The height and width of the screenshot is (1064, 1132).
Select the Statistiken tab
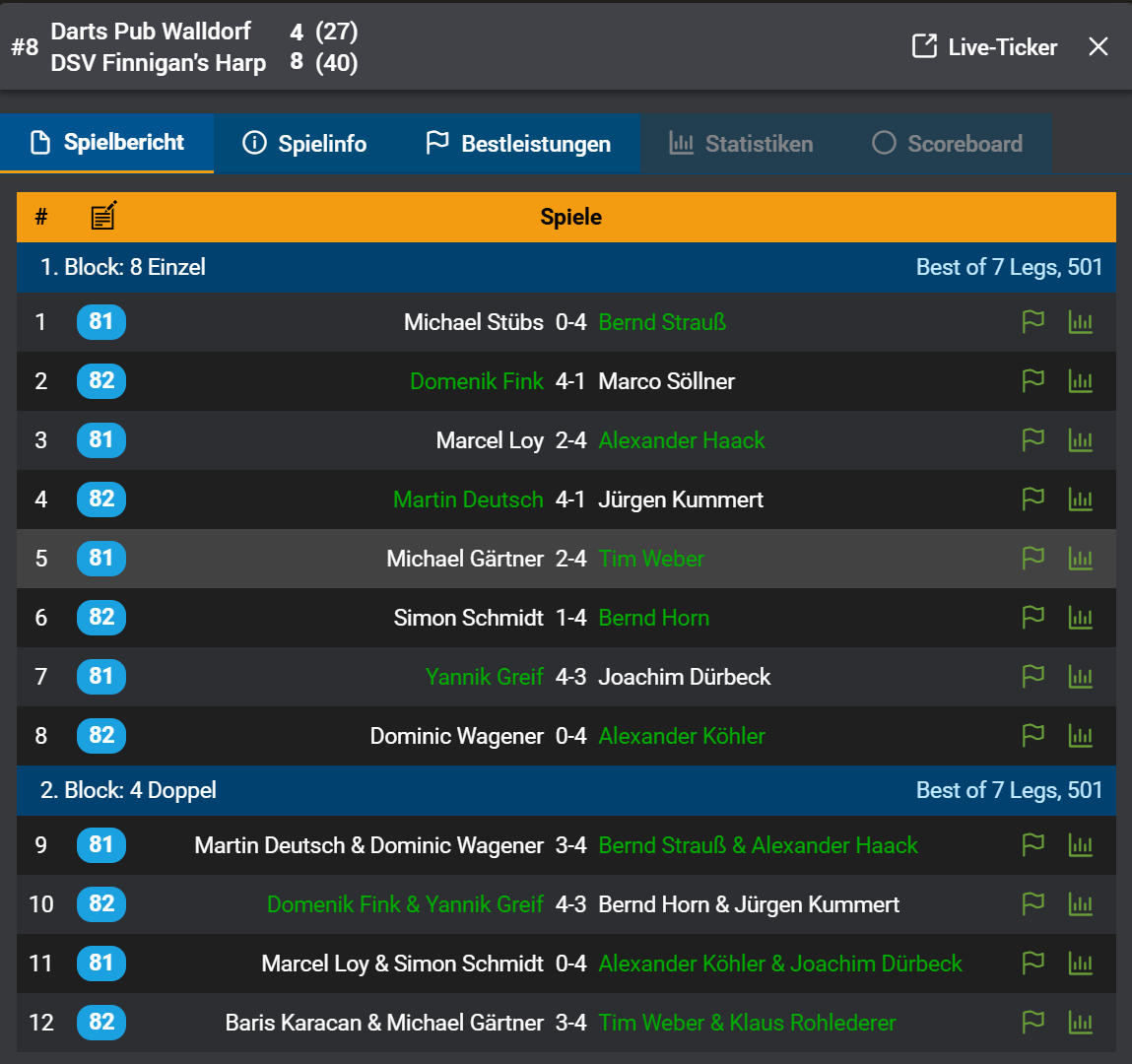click(x=741, y=144)
